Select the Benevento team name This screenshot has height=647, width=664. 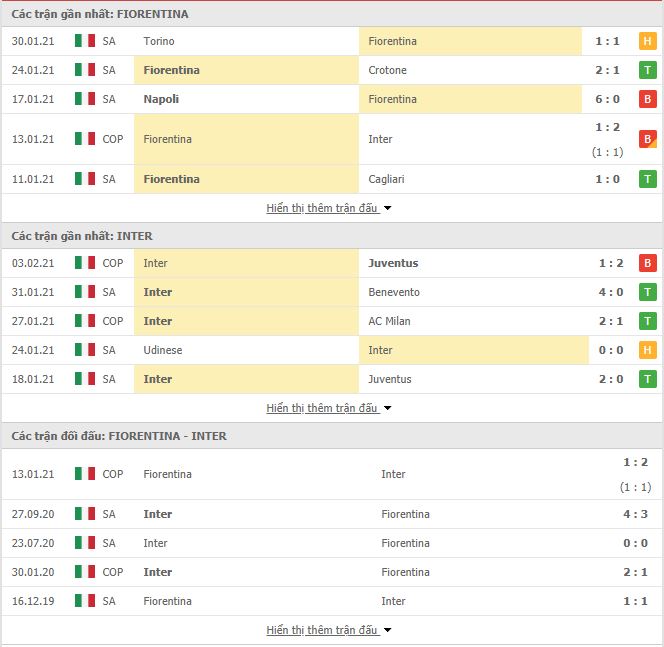394,292
